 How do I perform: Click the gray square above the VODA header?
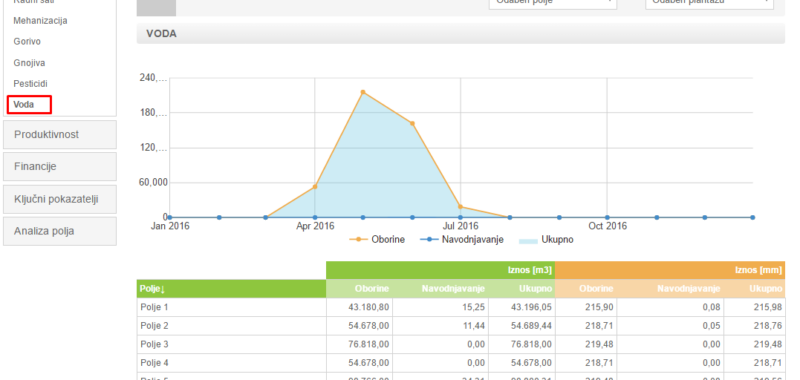pyautogui.click(x=157, y=7)
